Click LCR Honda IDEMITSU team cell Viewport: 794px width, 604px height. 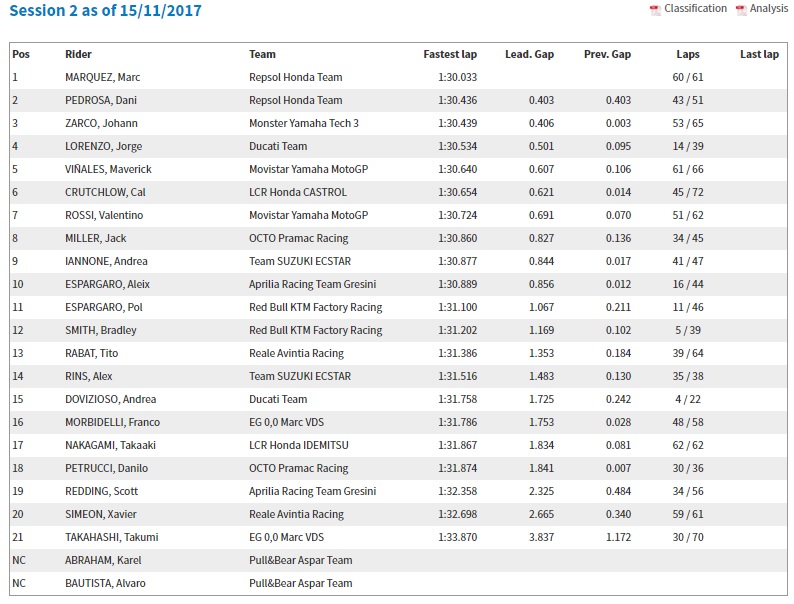[299, 445]
